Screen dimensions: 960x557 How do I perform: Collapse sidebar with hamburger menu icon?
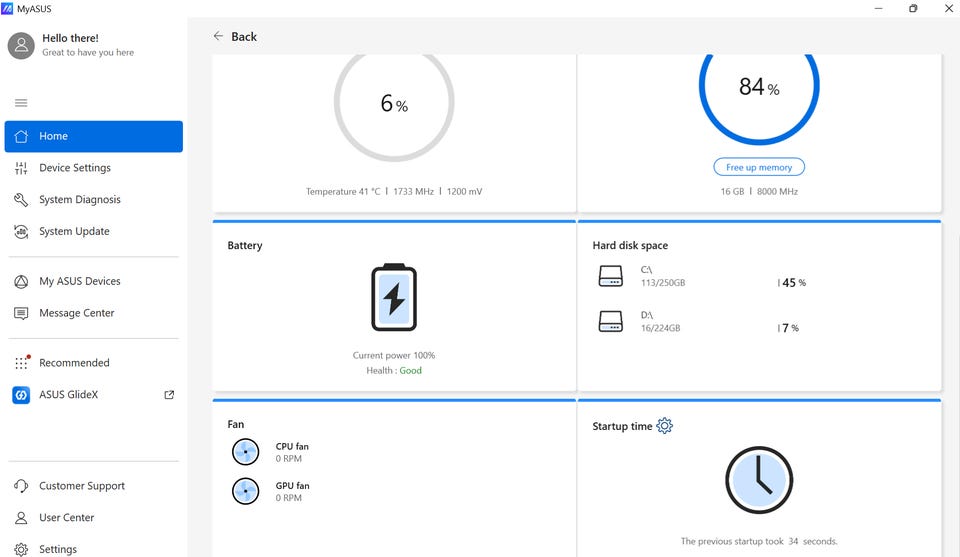pyautogui.click(x=21, y=103)
